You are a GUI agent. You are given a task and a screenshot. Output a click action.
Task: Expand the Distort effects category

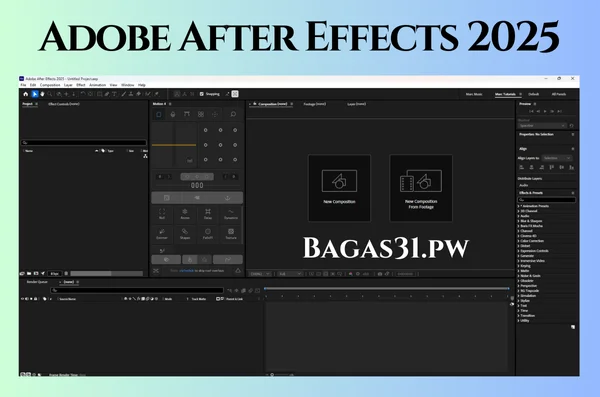[518, 246]
